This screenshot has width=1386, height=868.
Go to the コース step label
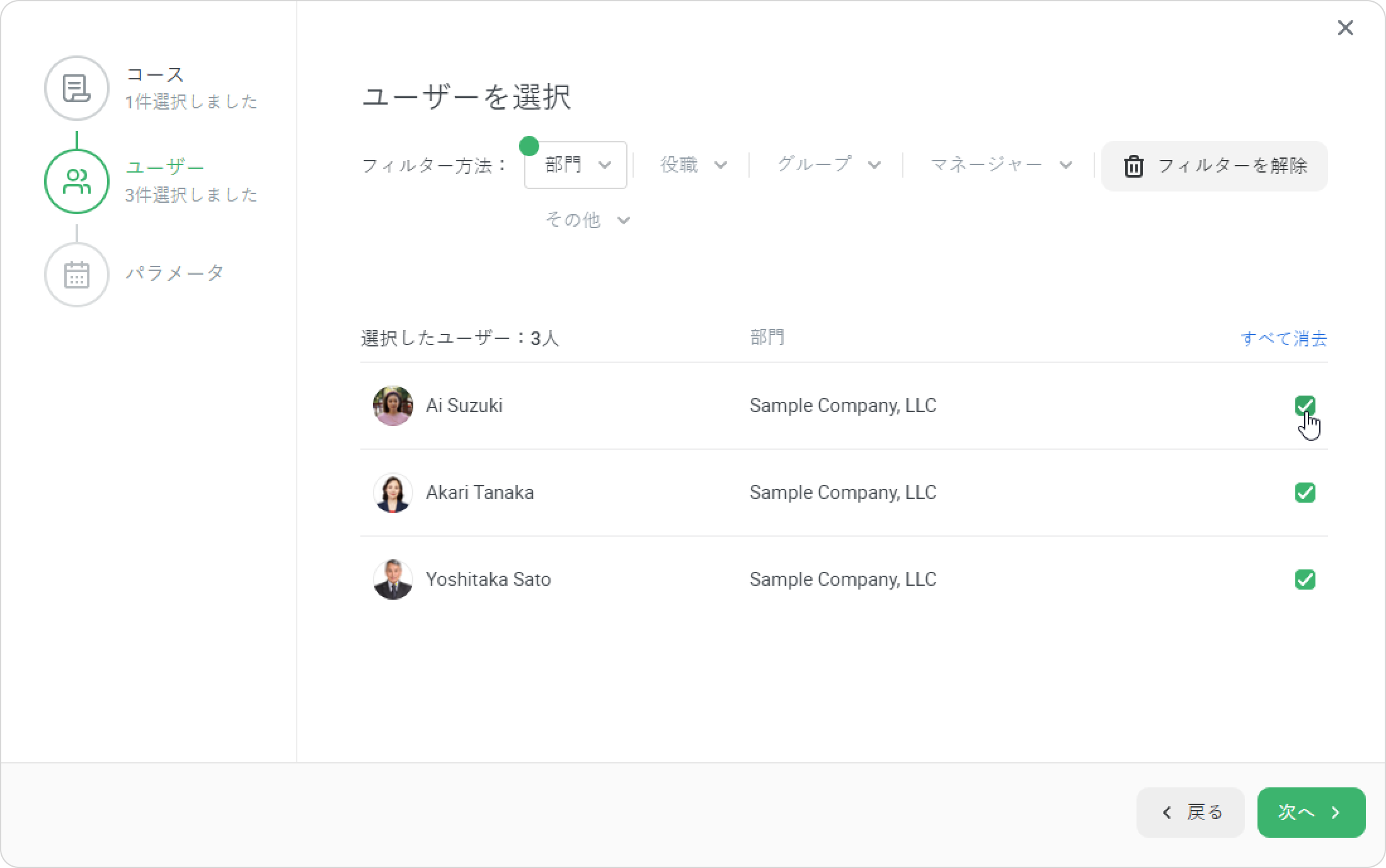(x=155, y=74)
